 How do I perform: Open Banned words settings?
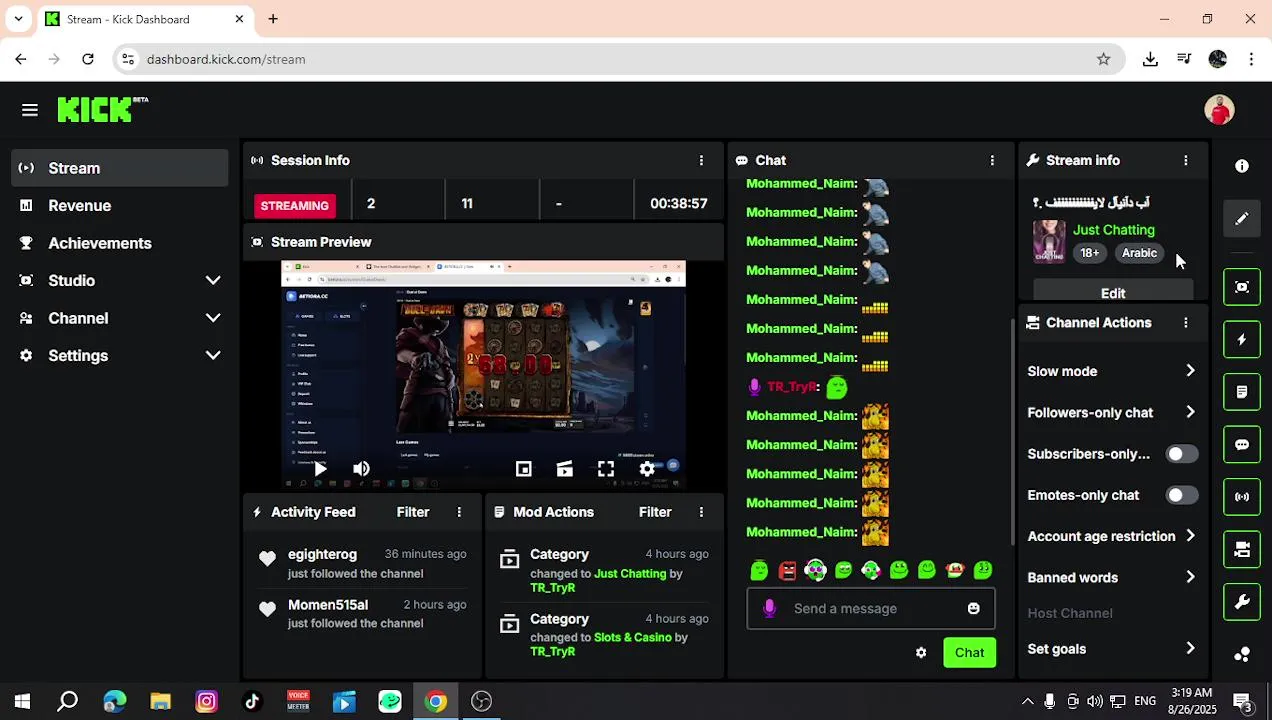[1112, 578]
